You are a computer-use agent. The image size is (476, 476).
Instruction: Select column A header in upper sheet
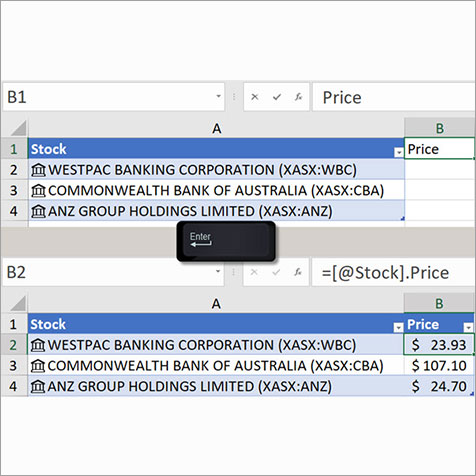pos(216,128)
